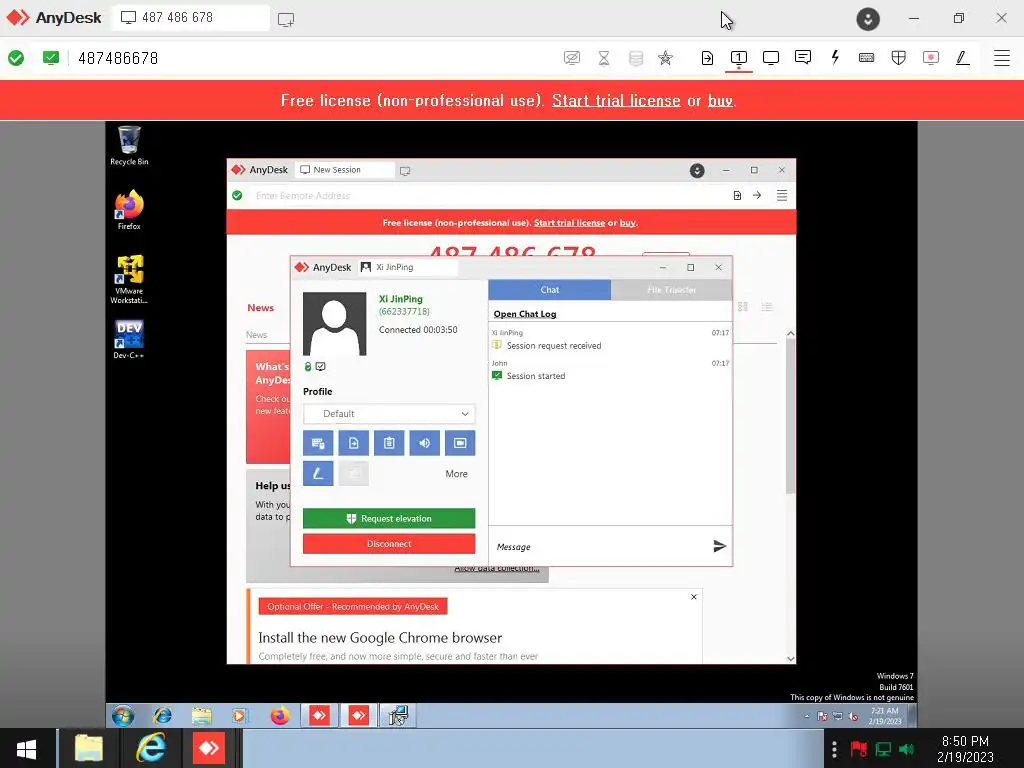The width and height of the screenshot is (1024, 768).
Task: Select the Xi JinPing tab in session window
Action: coord(408,267)
